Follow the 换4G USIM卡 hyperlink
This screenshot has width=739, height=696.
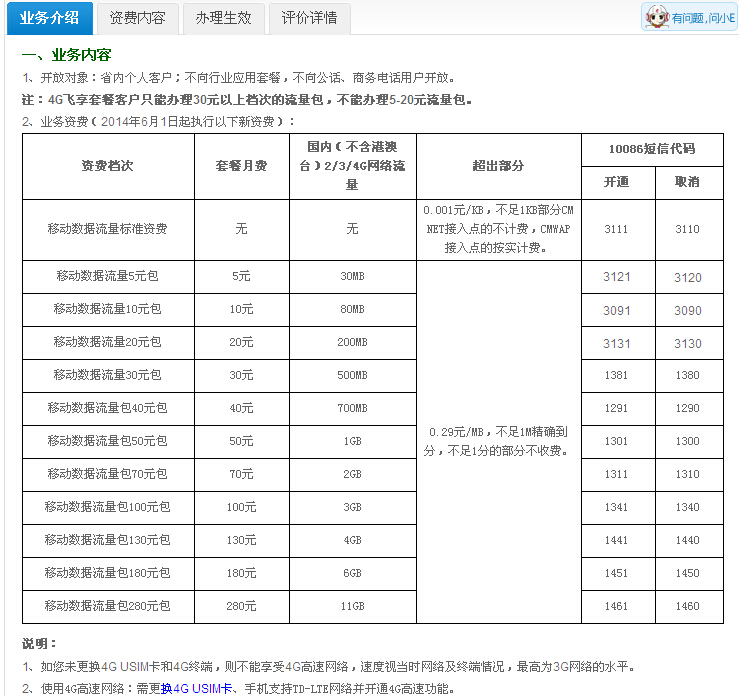(197, 688)
